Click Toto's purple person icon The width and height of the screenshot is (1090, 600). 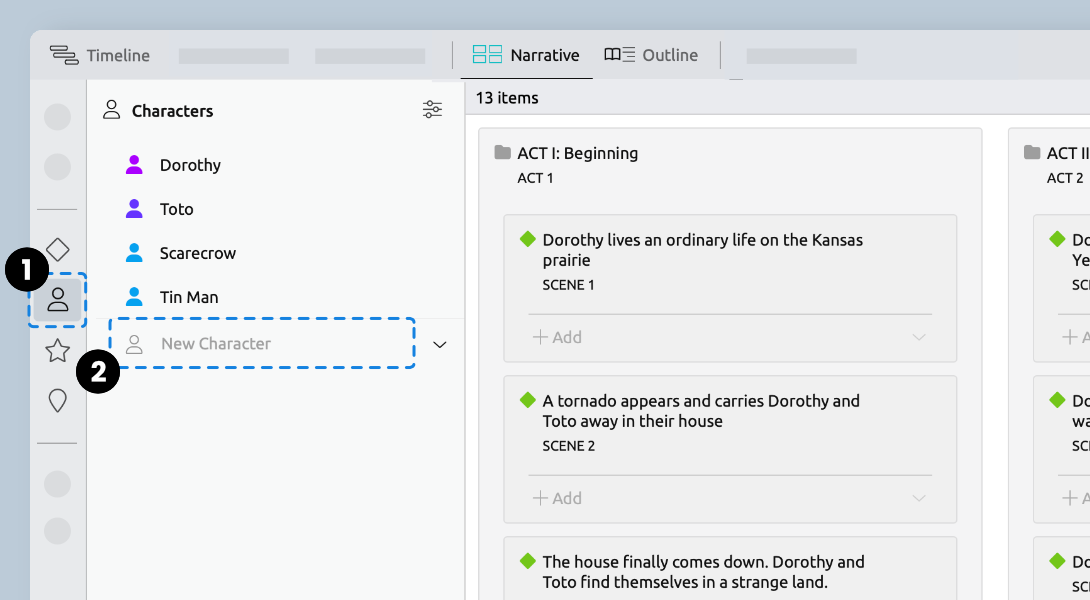pyautogui.click(x=134, y=209)
